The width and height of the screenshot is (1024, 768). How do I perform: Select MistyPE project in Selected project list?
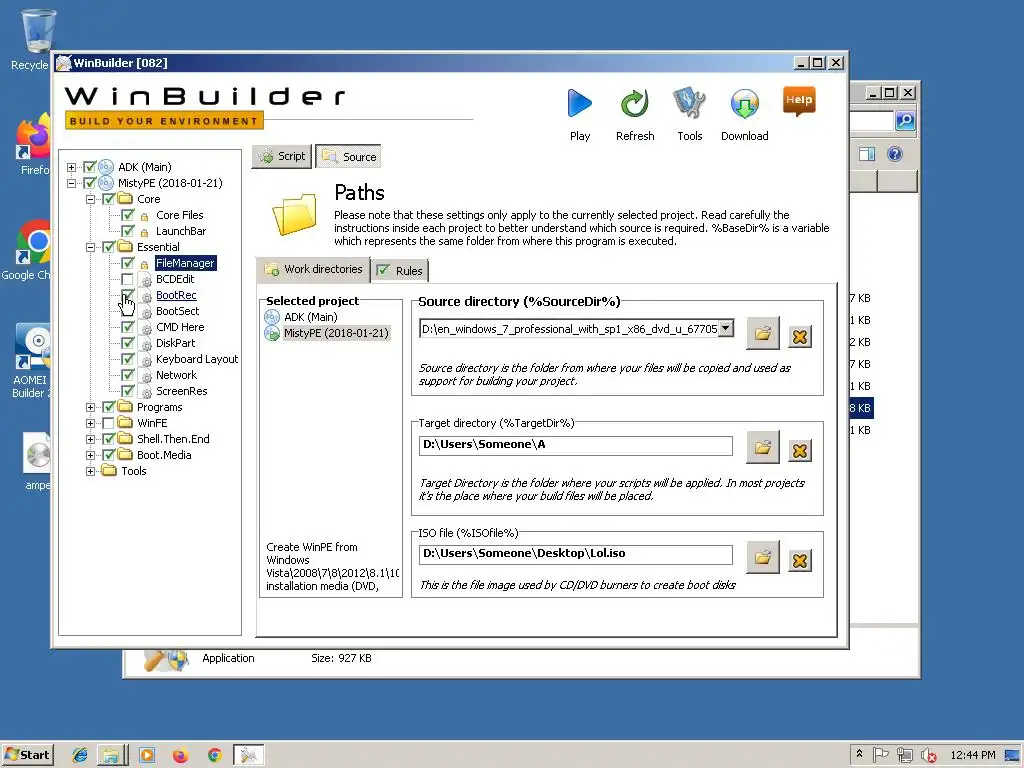click(336, 333)
